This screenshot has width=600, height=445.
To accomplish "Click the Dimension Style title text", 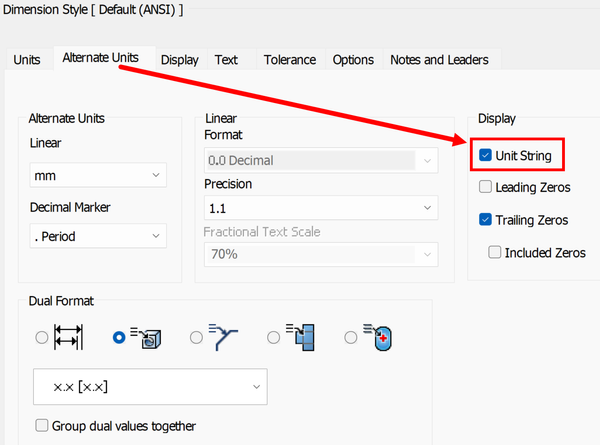I will 93,9.
